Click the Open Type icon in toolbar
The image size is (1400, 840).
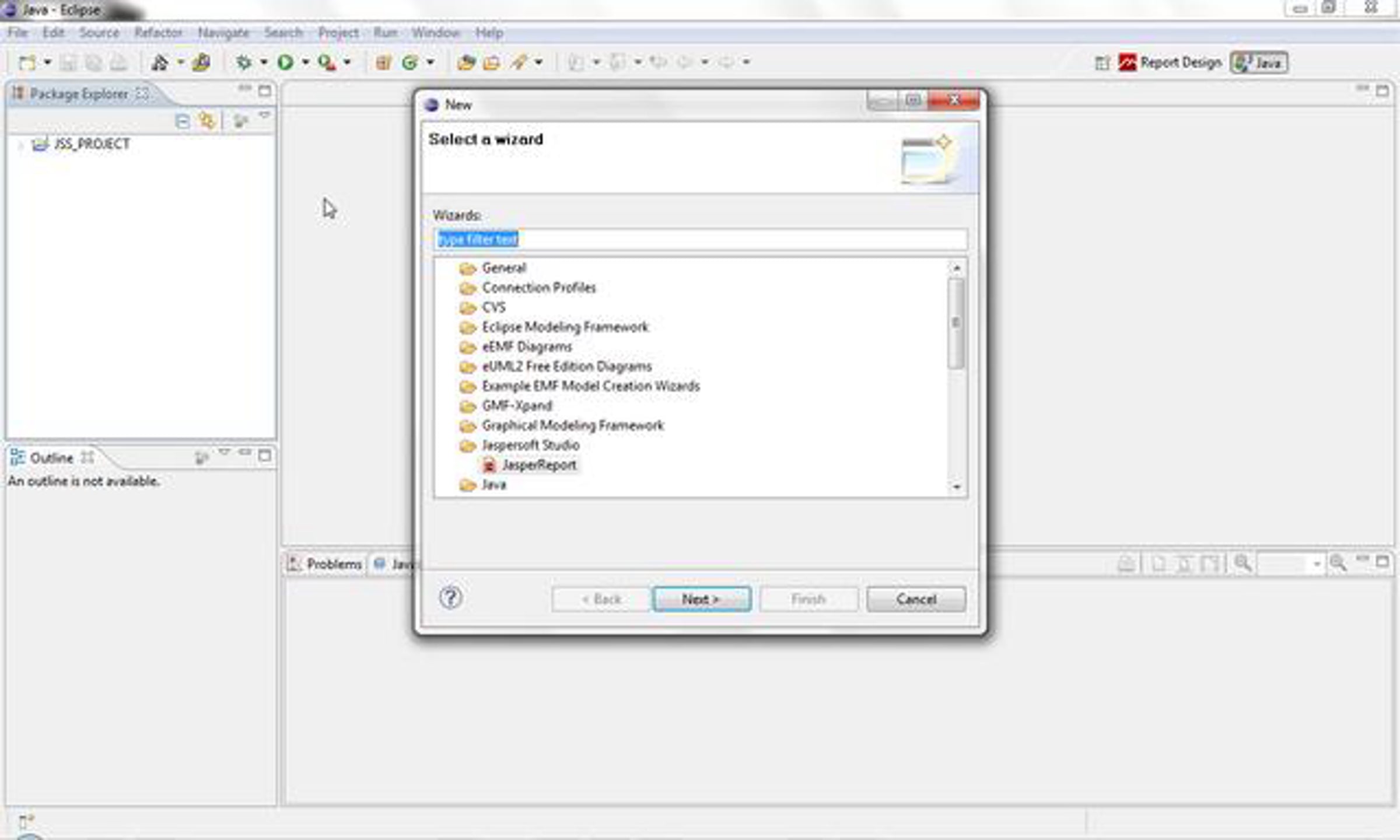[466, 62]
